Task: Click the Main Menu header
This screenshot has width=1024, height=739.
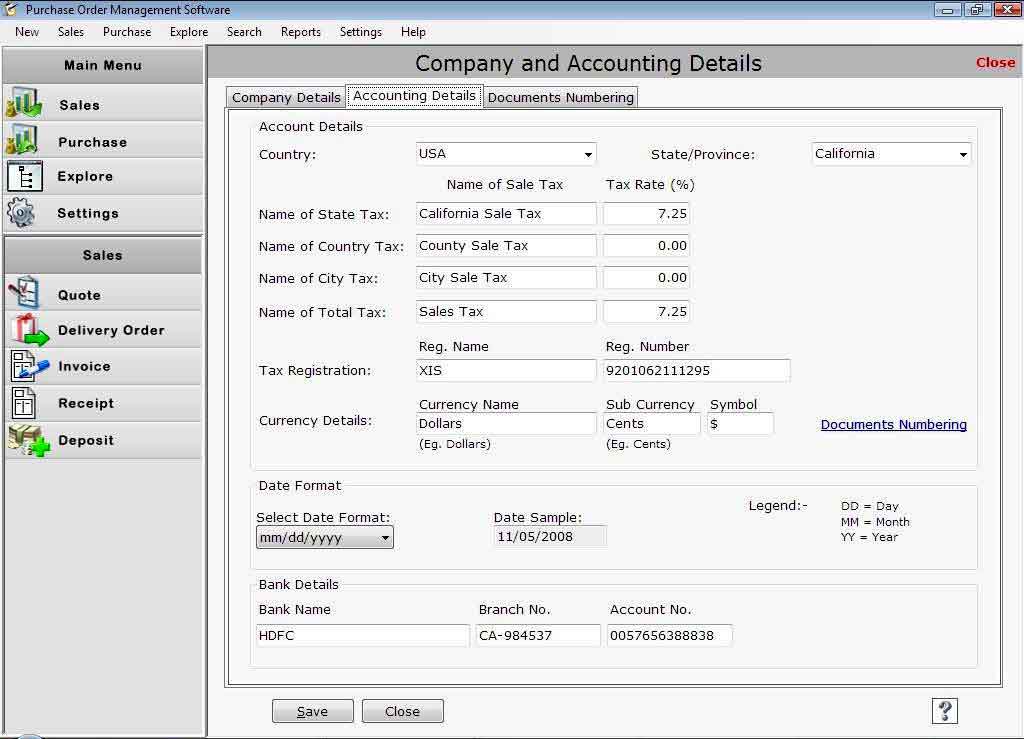Action: click(x=103, y=65)
